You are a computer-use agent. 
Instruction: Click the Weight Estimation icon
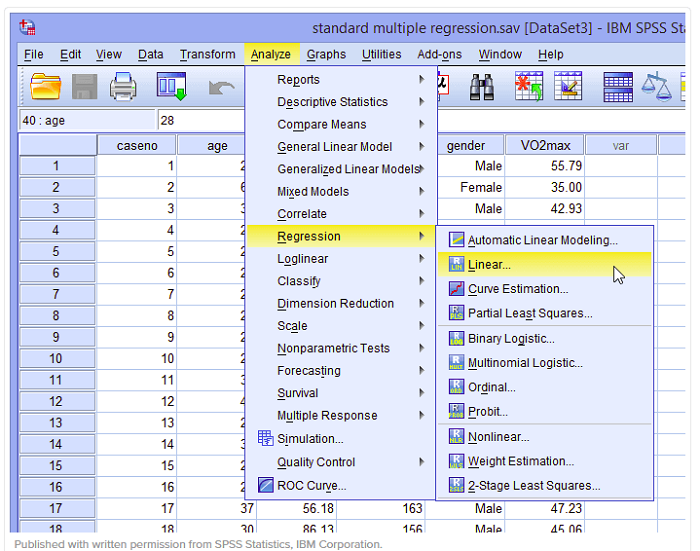pyautogui.click(x=456, y=461)
